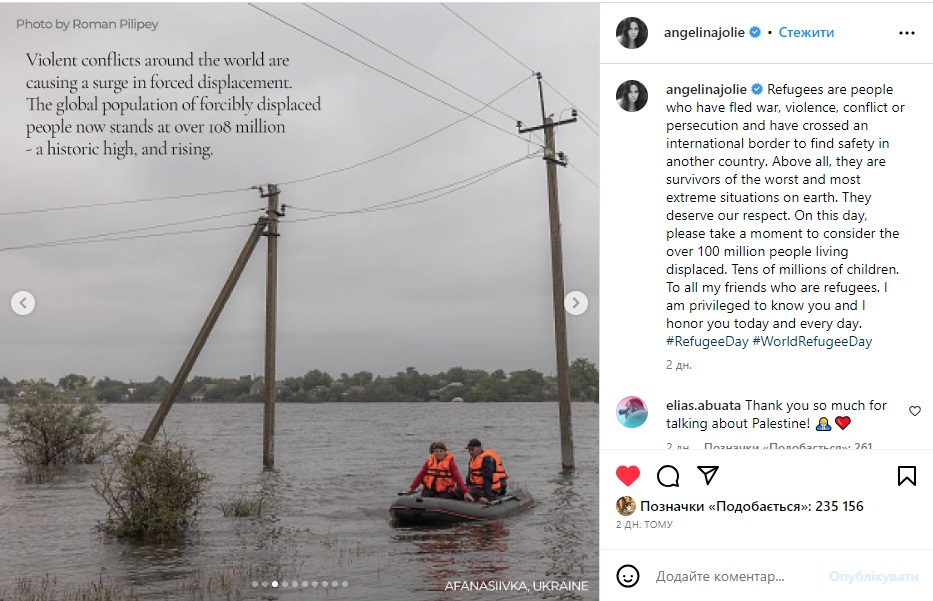
Task: Open the comment speech bubble icon
Action: tap(668, 475)
